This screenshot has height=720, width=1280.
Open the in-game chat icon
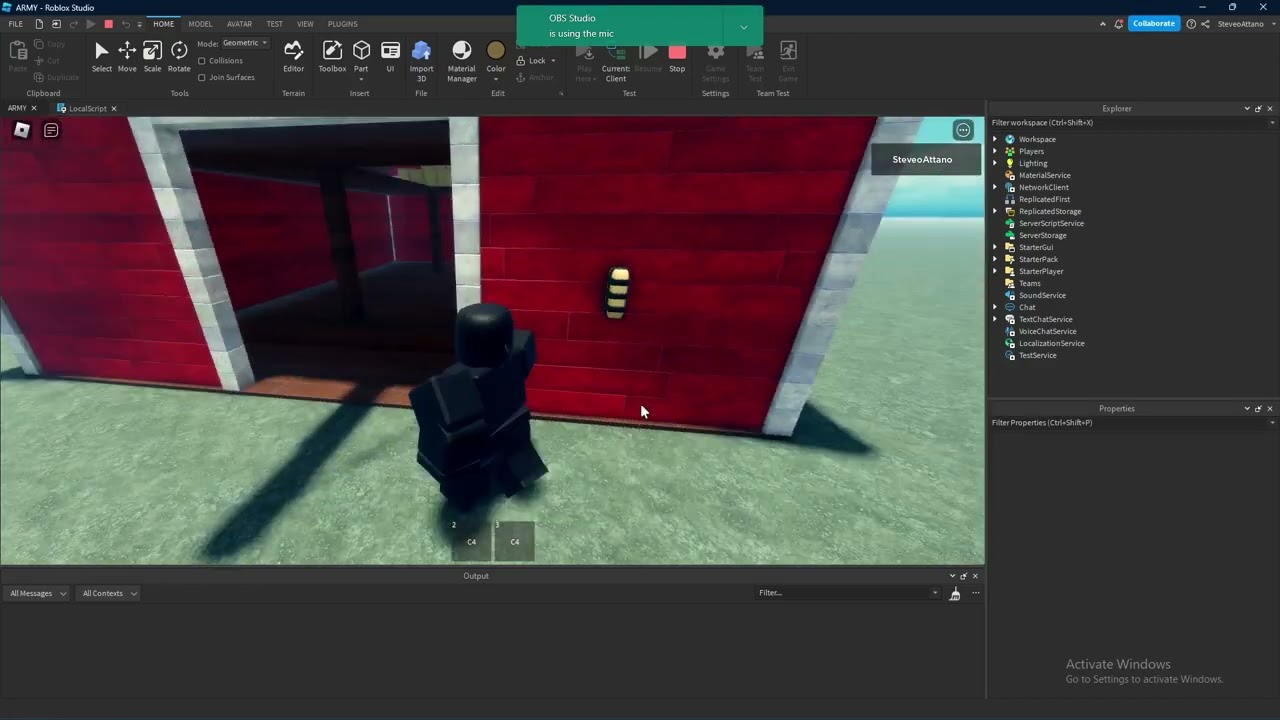point(51,130)
